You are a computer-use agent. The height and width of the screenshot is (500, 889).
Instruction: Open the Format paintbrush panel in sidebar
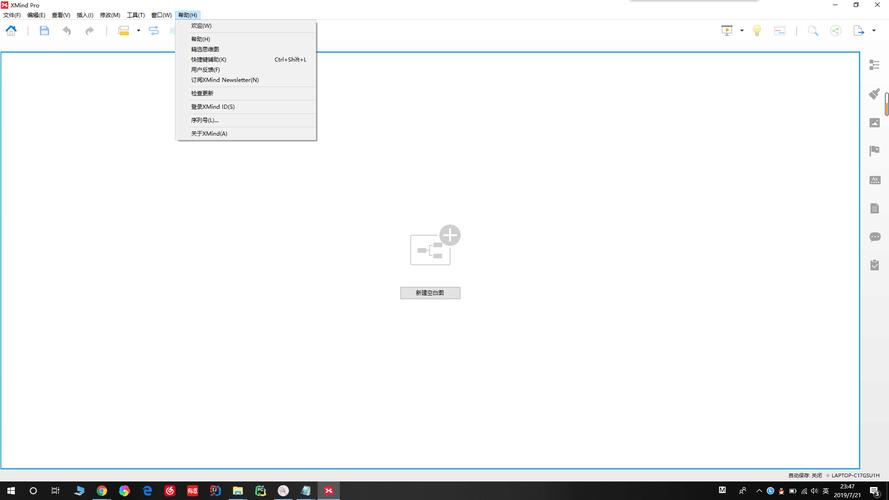[x=874, y=94]
